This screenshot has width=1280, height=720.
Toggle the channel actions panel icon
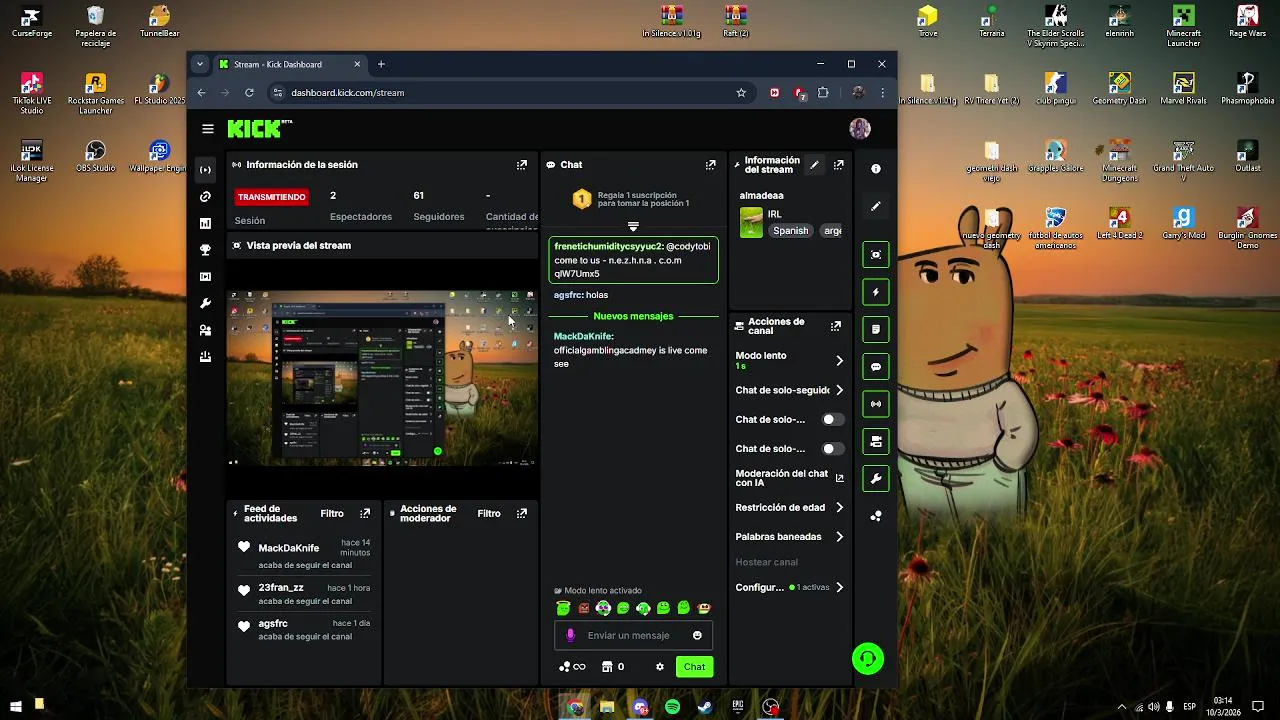point(876,441)
